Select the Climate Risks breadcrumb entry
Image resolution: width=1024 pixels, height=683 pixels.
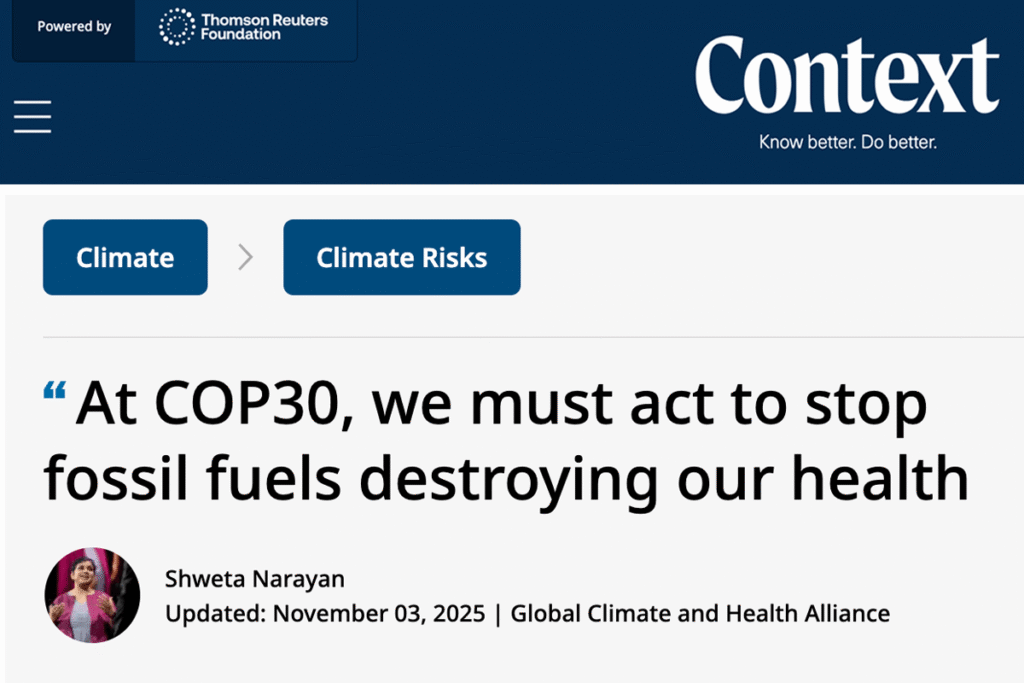coord(401,257)
